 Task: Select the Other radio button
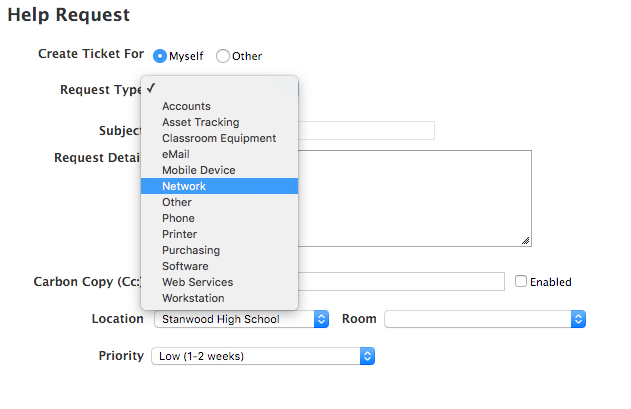click(223, 56)
